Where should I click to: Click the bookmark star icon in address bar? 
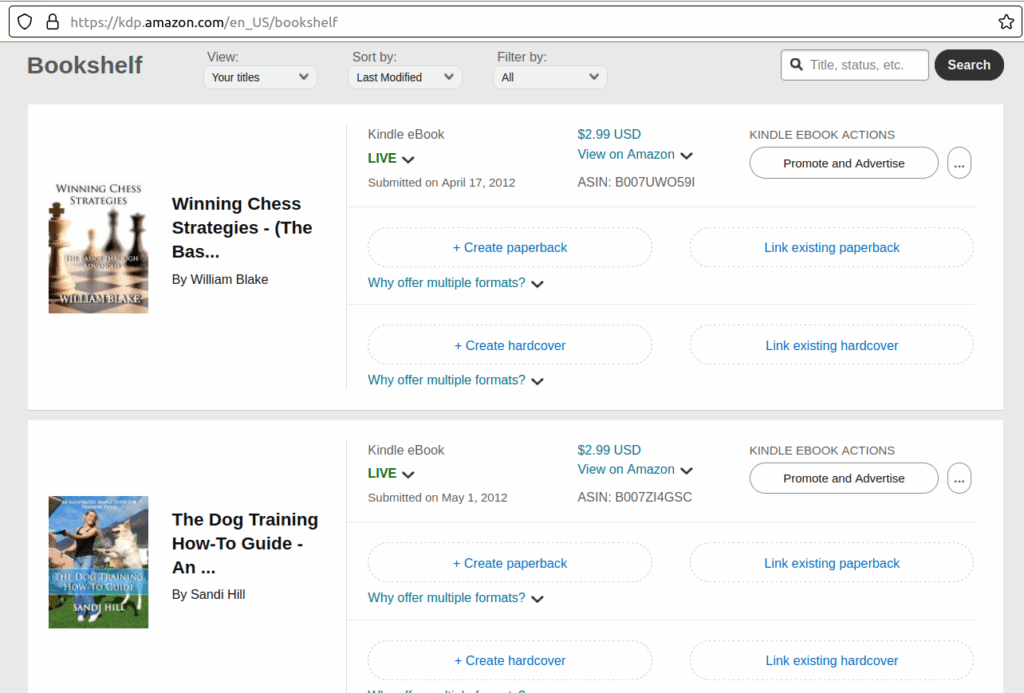(1005, 22)
